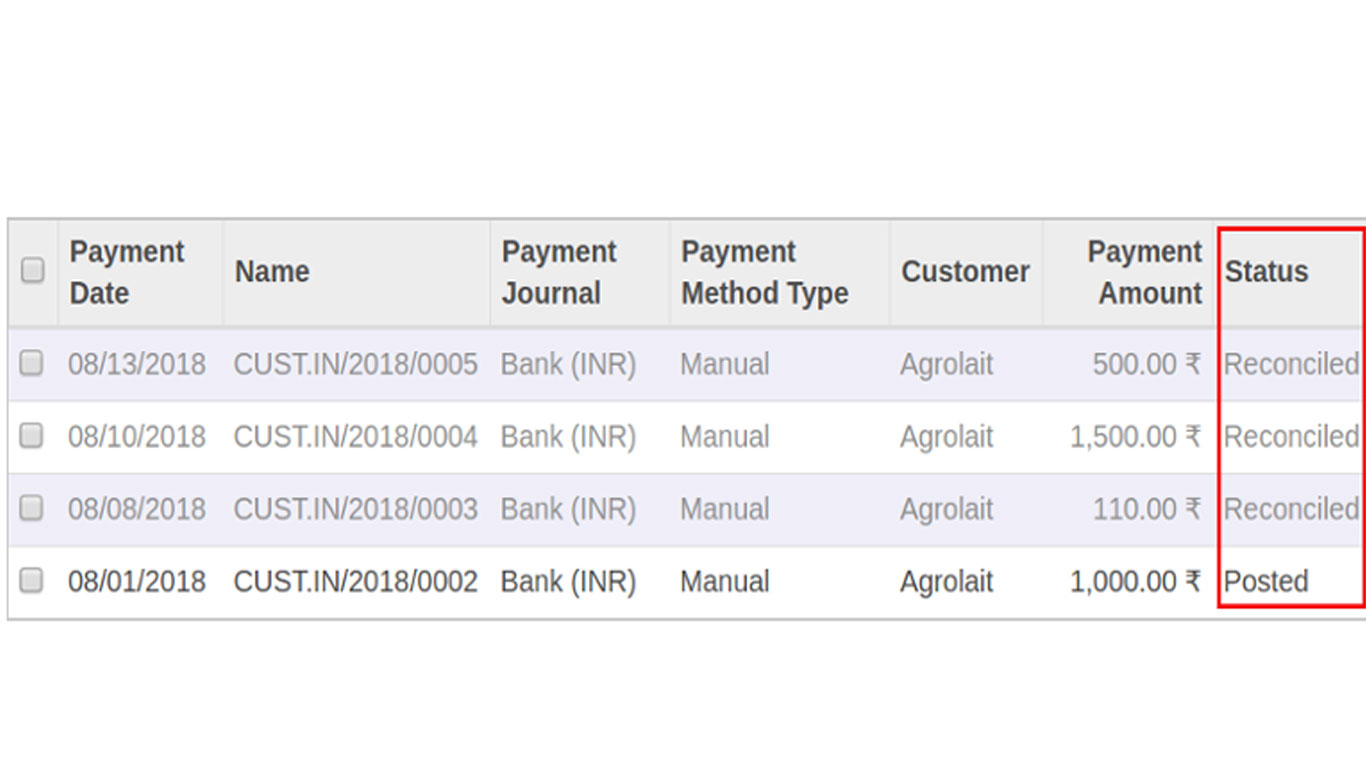The height and width of the screenshot is (768, 1366).
Task: Open payment CUST.IN/2018/0005
Action: point(355,364)
